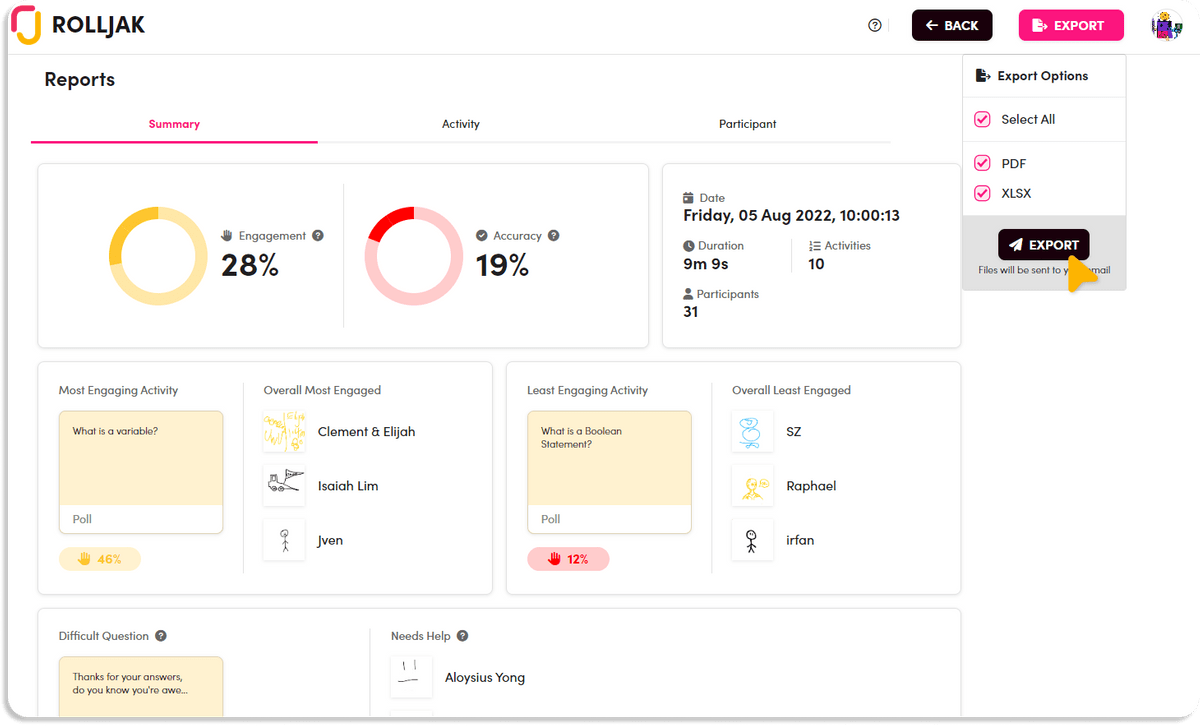Switch to the Summary tab
The height and width of the screenshot is (726, 1200).
click(x=174, y=124)
